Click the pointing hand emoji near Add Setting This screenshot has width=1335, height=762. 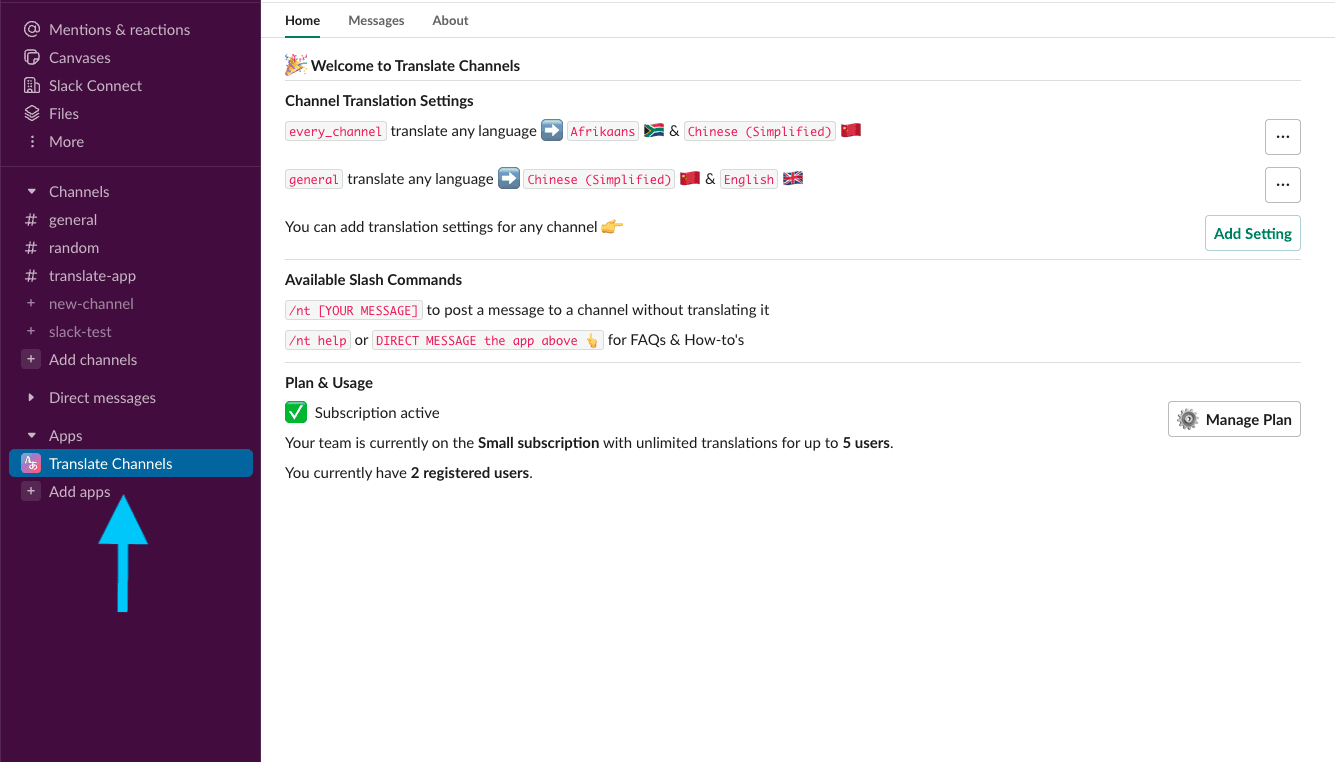[612, 227]
